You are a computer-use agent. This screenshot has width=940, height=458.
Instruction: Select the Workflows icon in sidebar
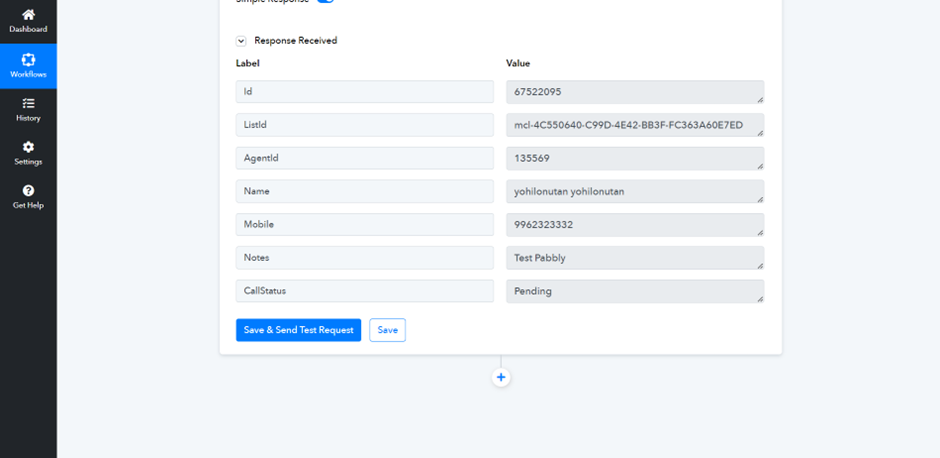[28, 60]
